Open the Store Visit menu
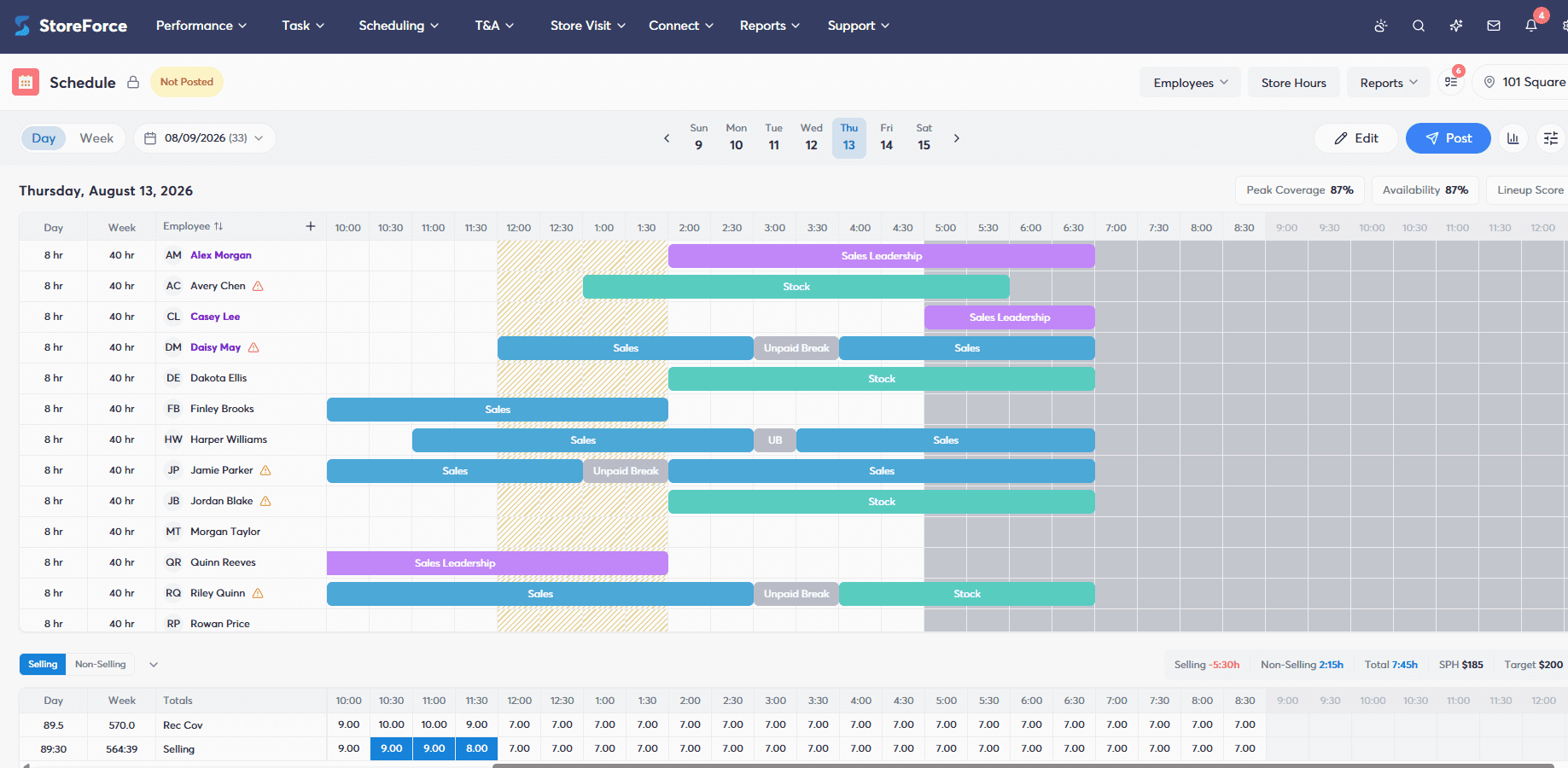Viewport: 1568px width, 768px height. click(588, 26)
